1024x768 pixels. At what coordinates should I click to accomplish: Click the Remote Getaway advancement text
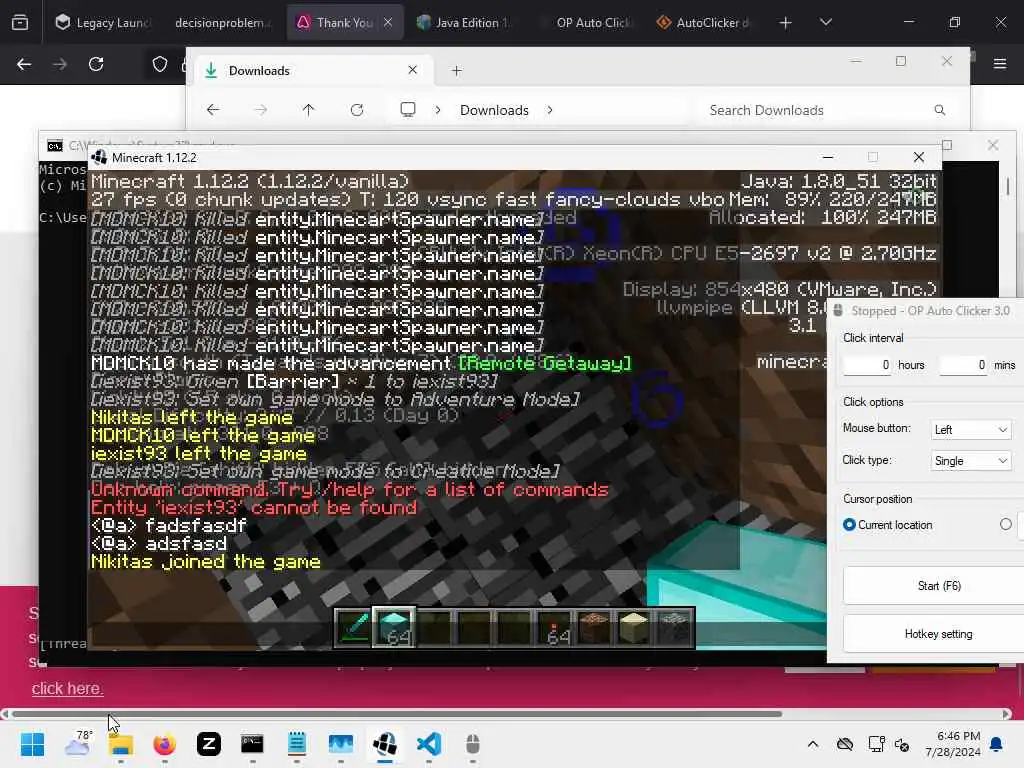click(x=545, y=363)
